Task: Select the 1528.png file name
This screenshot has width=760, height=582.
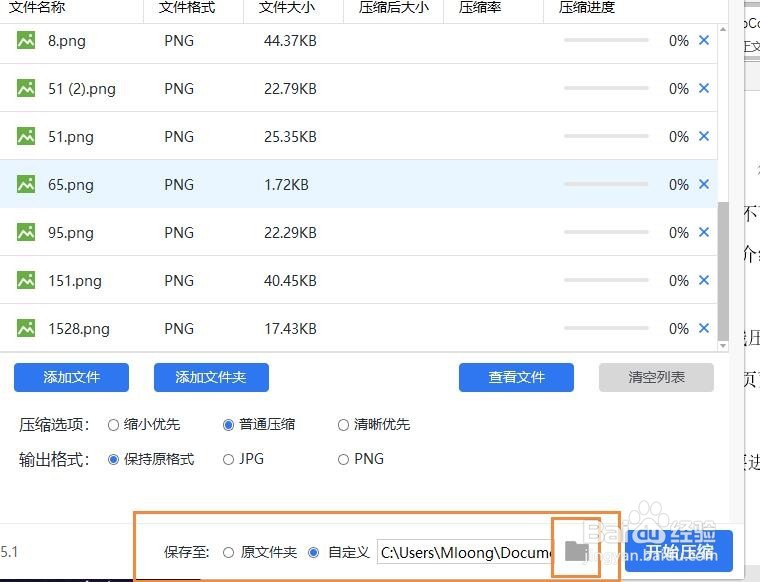Action: [x=79, y=329]
